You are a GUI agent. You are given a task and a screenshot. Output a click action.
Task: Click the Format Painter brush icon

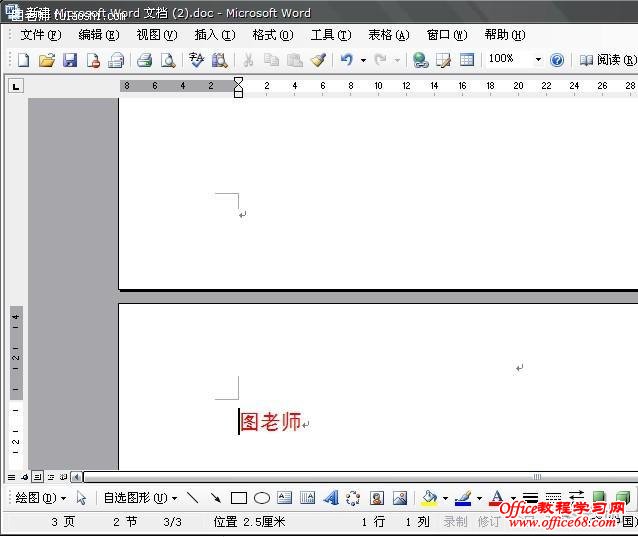click(x=317, y=60)
